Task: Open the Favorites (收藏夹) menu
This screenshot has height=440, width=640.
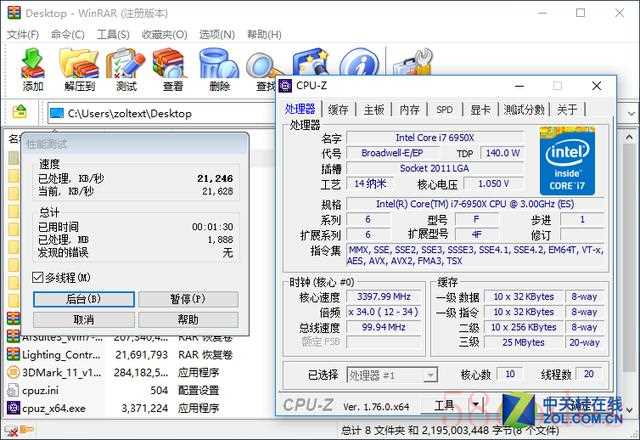Action: pos(164,35)
